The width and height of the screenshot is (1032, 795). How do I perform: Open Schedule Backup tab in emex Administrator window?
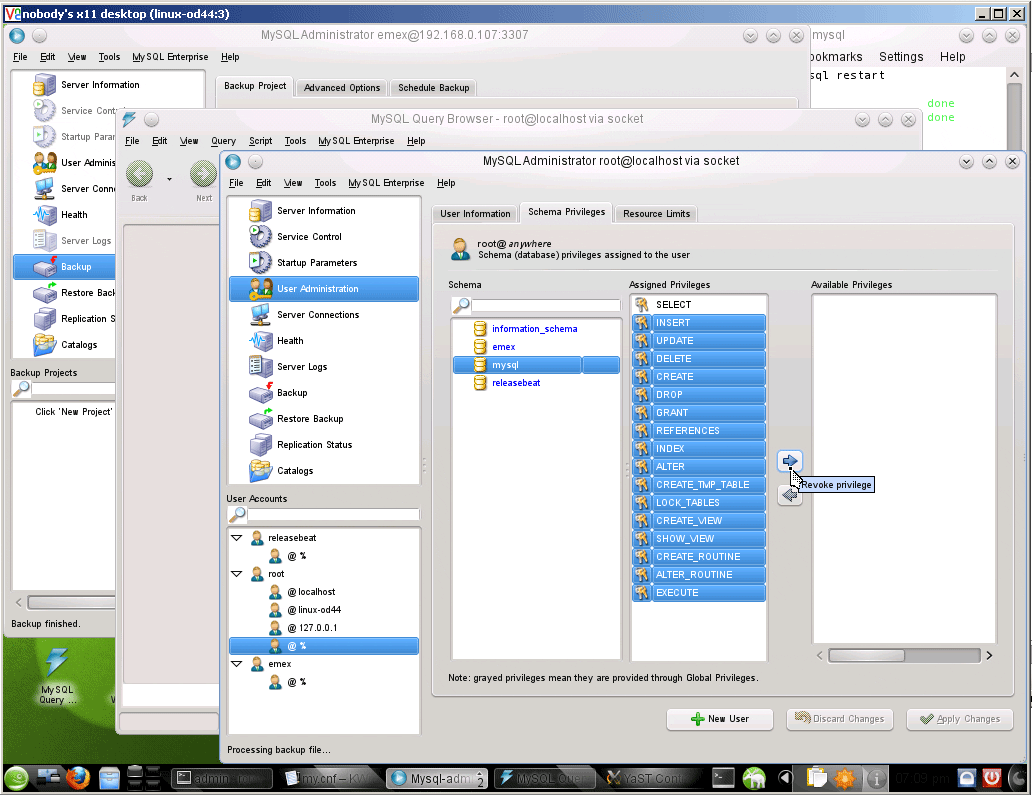point(434,88)
